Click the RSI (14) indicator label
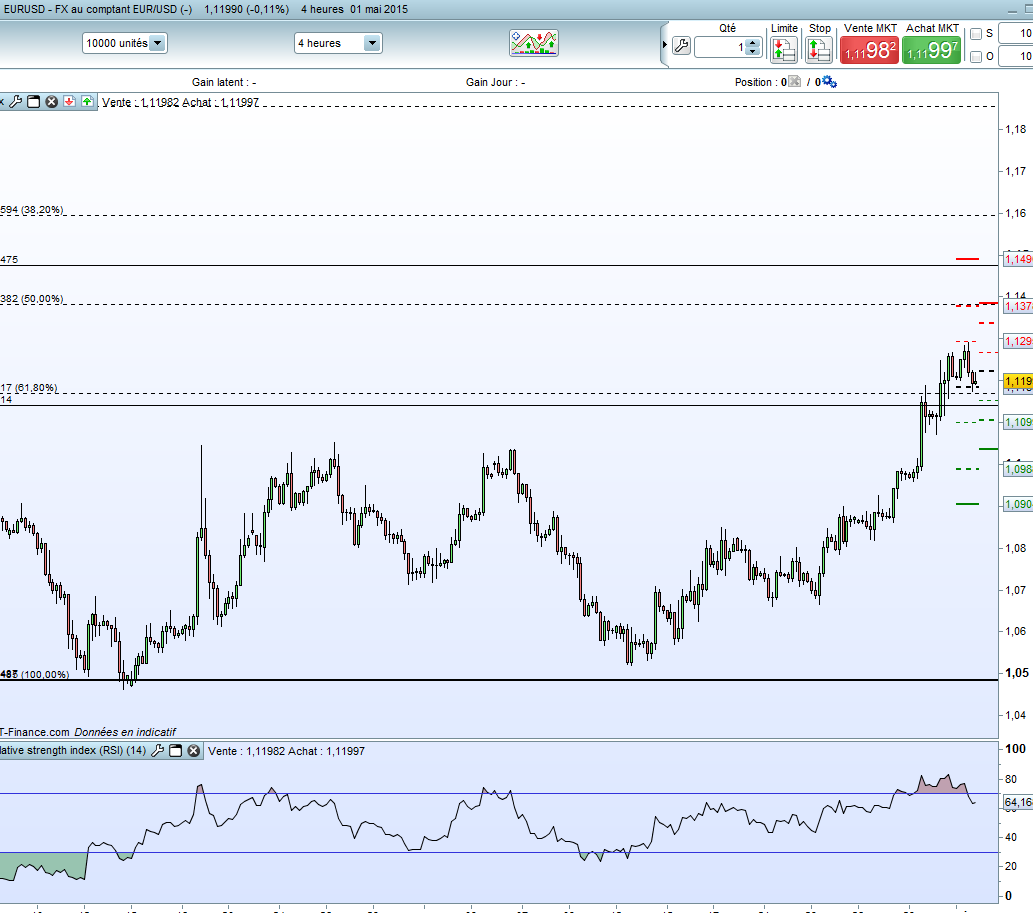Screen dimensions: 1033x913 [x=73, y=750]
